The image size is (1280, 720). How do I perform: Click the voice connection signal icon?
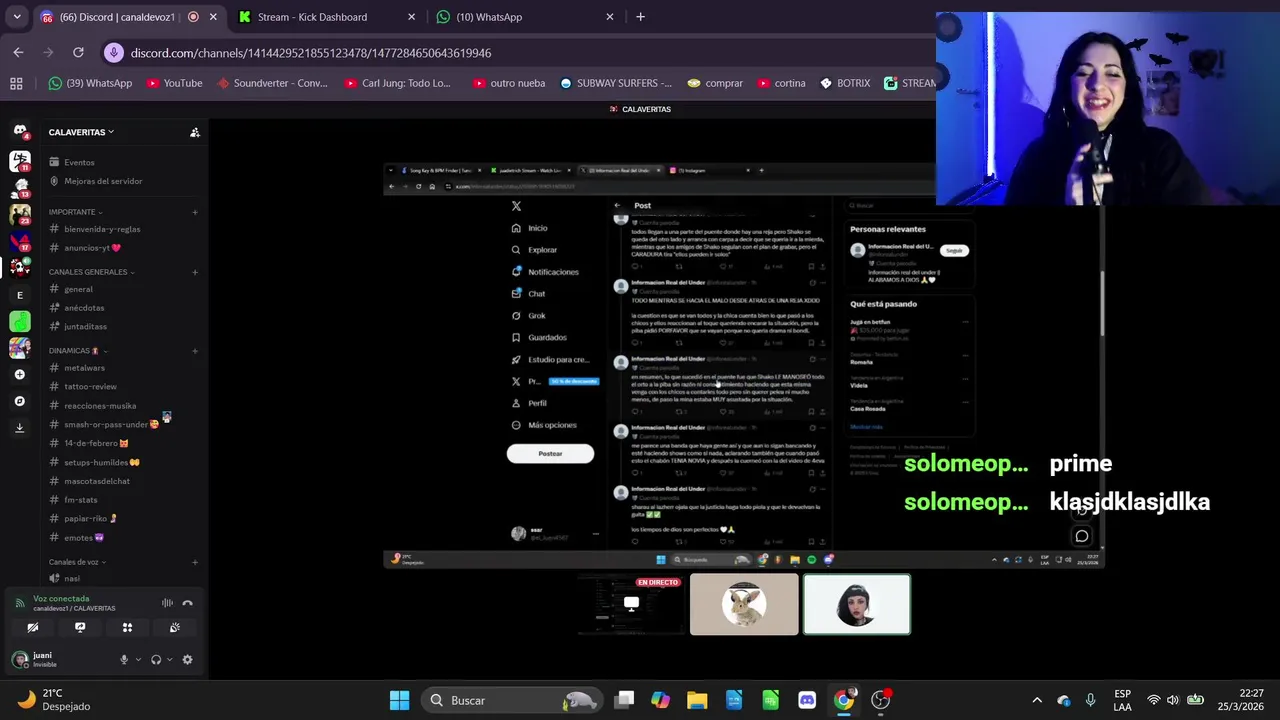(20, 603)
